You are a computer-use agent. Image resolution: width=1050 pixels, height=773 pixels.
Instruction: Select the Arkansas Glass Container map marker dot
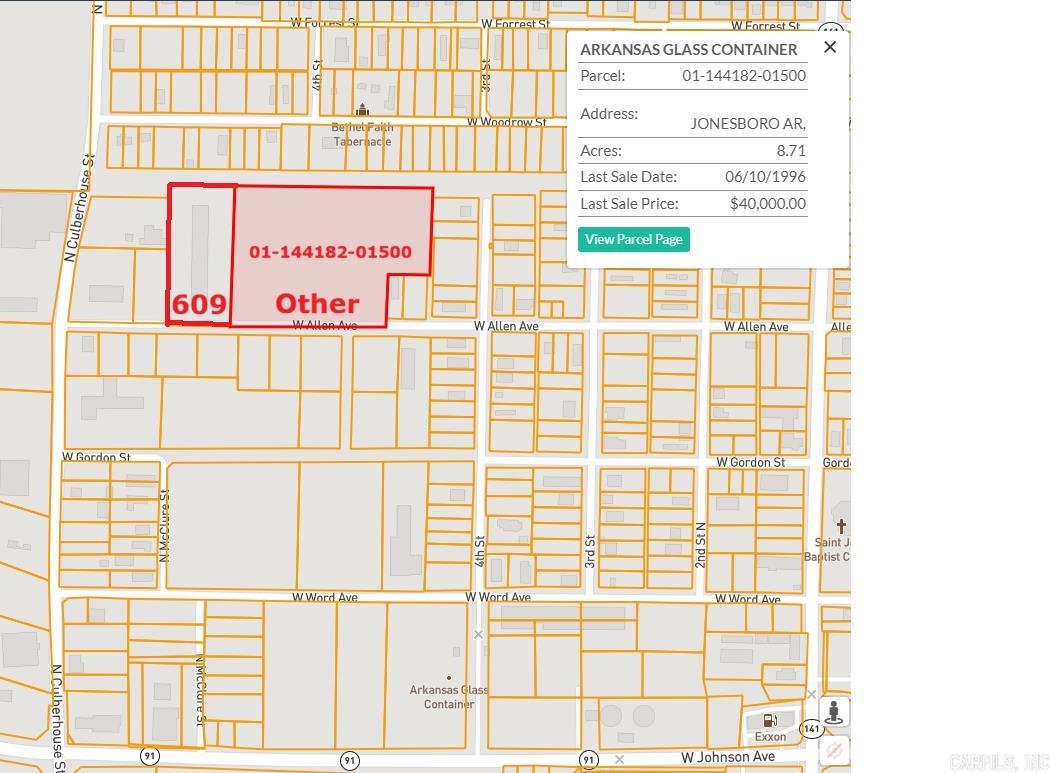pyautogui.click(x=449, y=678)
